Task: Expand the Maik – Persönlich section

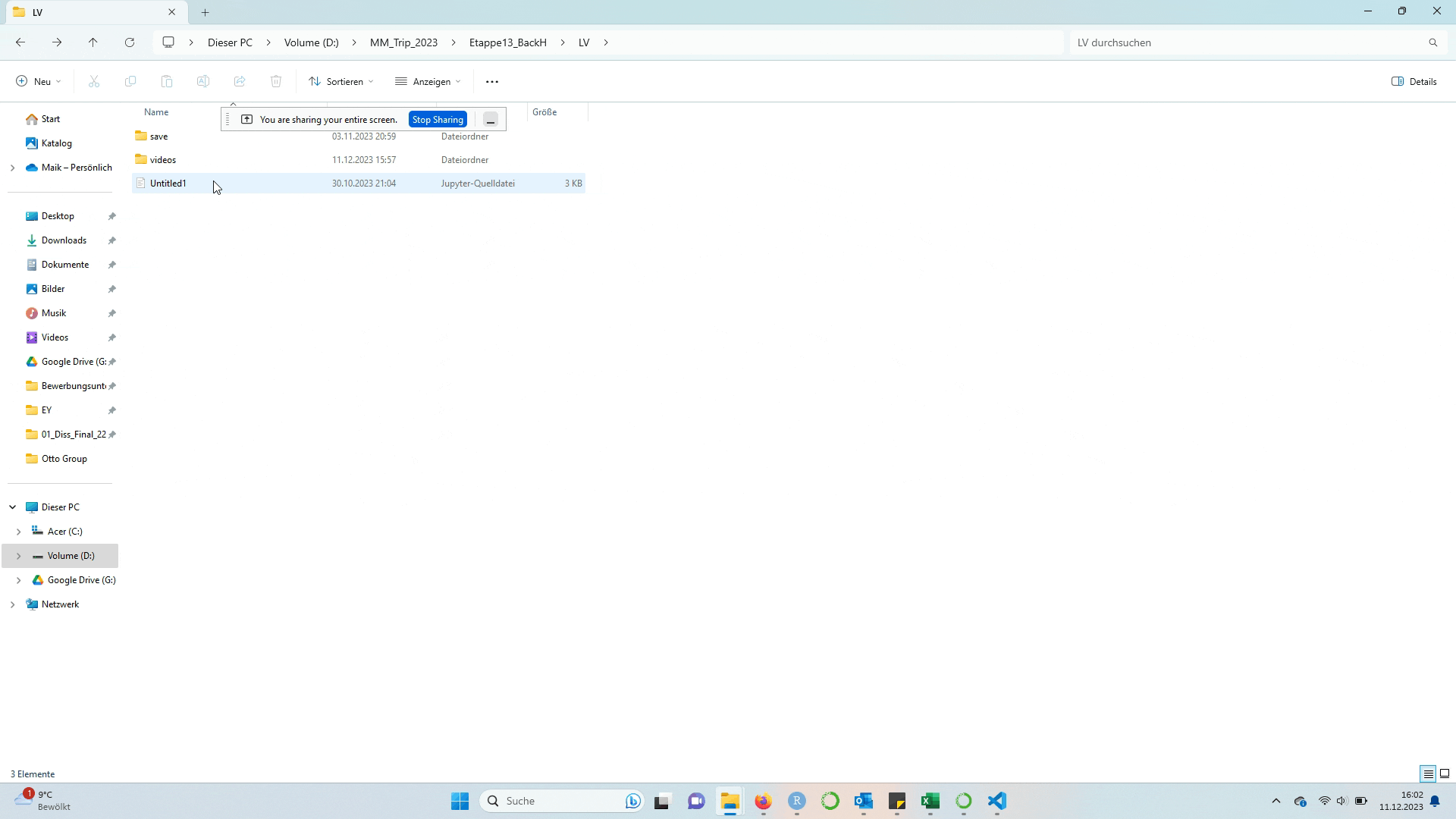Action: tap(13, 167)
